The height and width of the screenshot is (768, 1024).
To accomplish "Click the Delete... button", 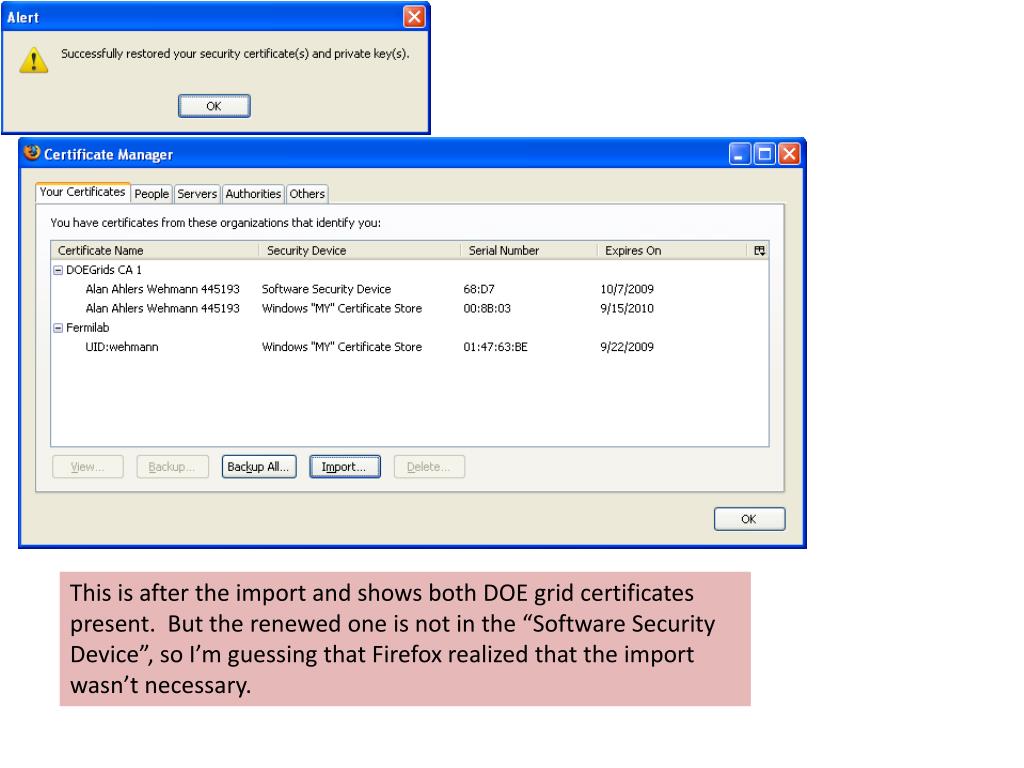I will click(x=429, y=467).
